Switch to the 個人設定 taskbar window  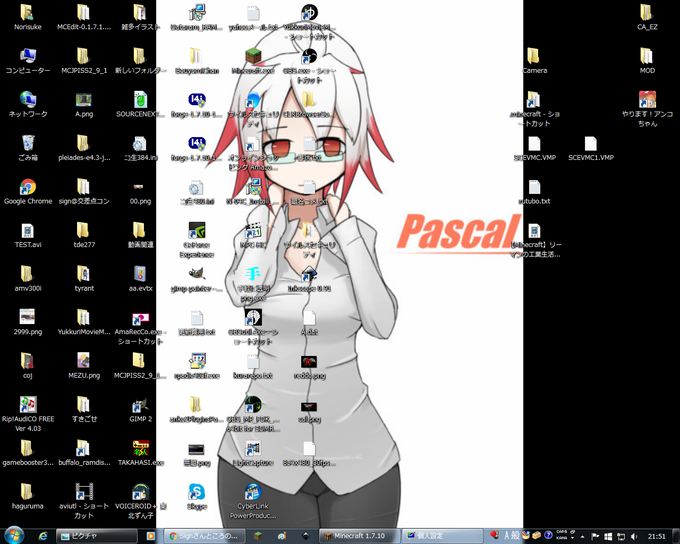442,536
